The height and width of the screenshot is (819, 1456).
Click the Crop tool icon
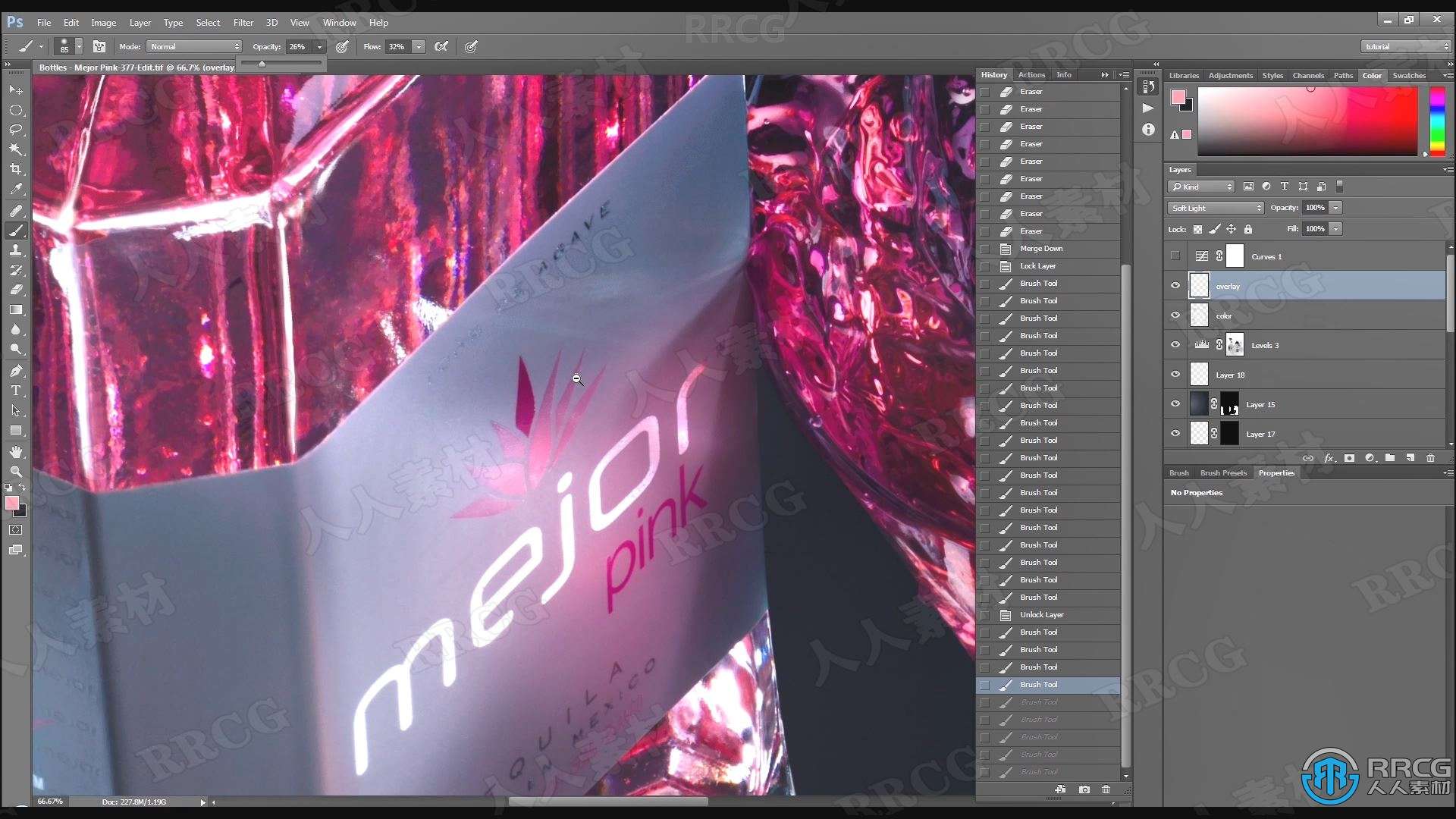pos(14,170)
